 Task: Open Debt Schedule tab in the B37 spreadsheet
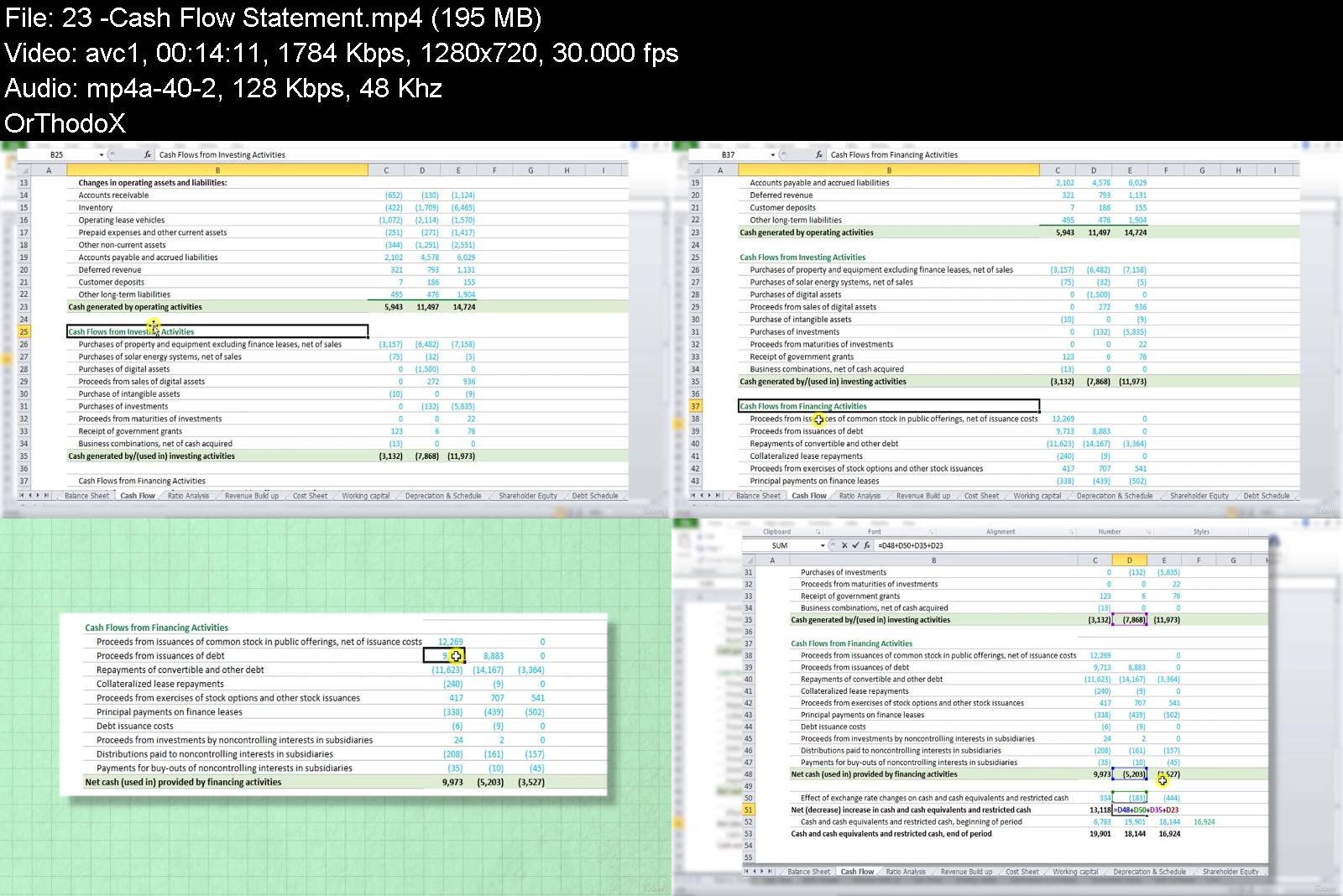pos(1266,496)
